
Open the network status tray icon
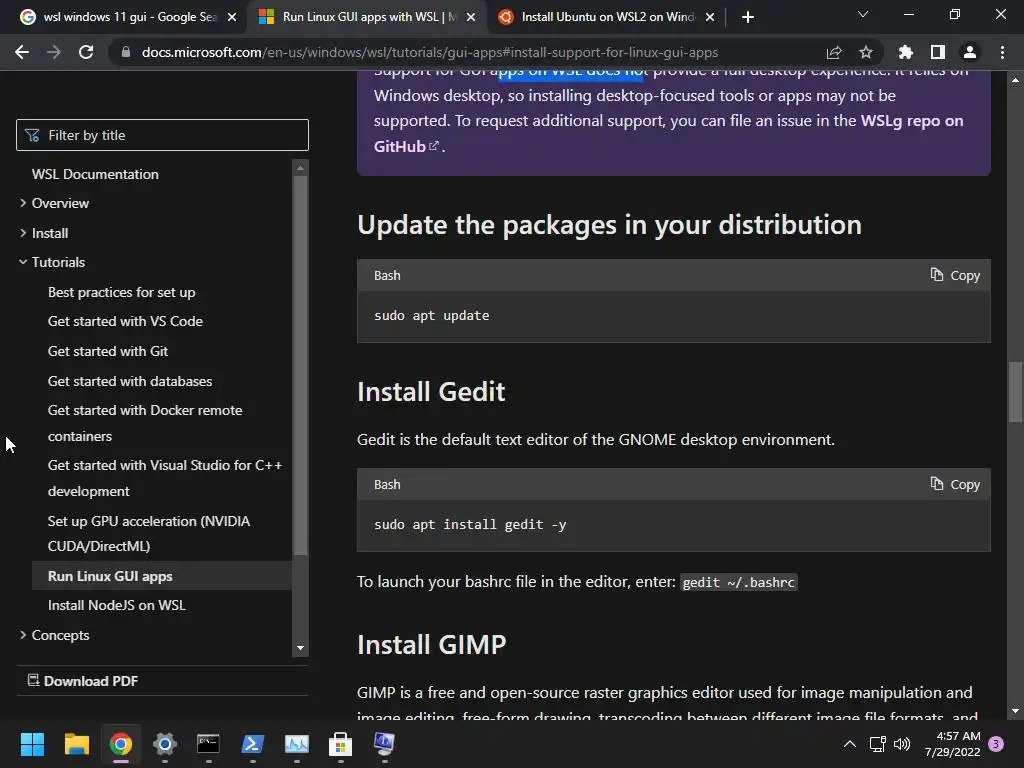point(878,744)
